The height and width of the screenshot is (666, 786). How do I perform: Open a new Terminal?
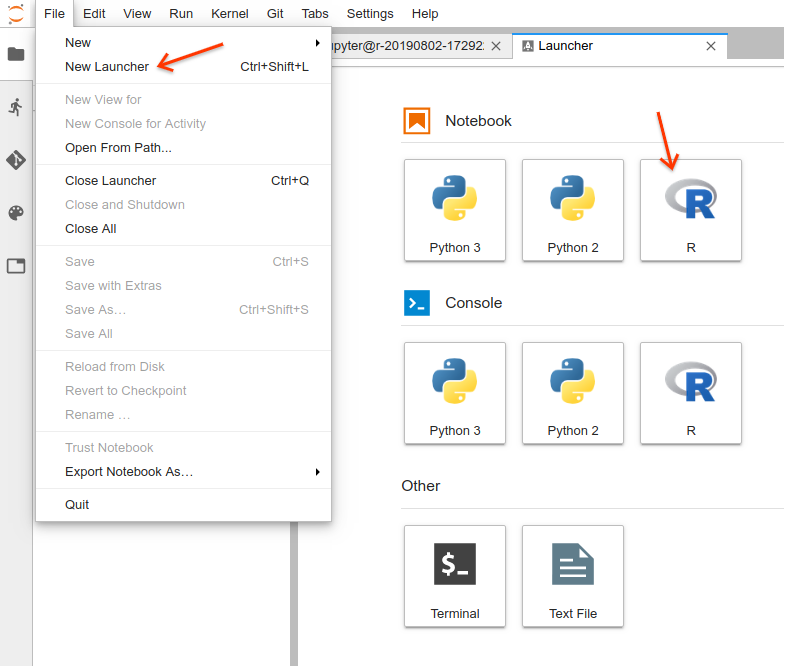(455, 576)
